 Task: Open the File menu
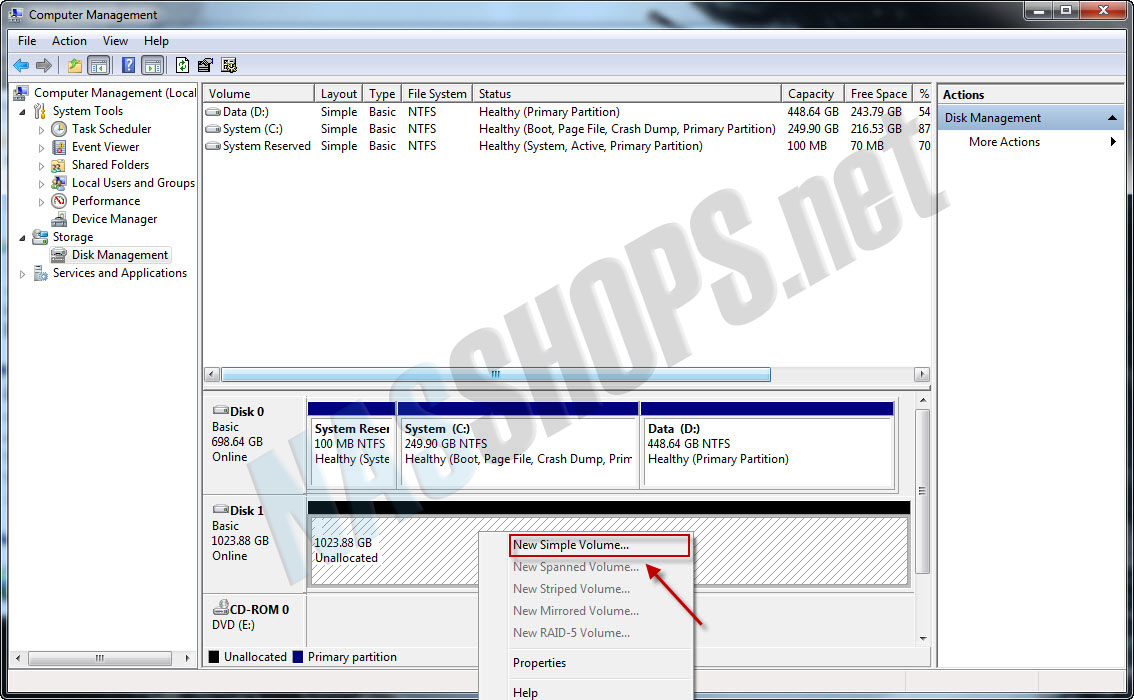point(27,40)
